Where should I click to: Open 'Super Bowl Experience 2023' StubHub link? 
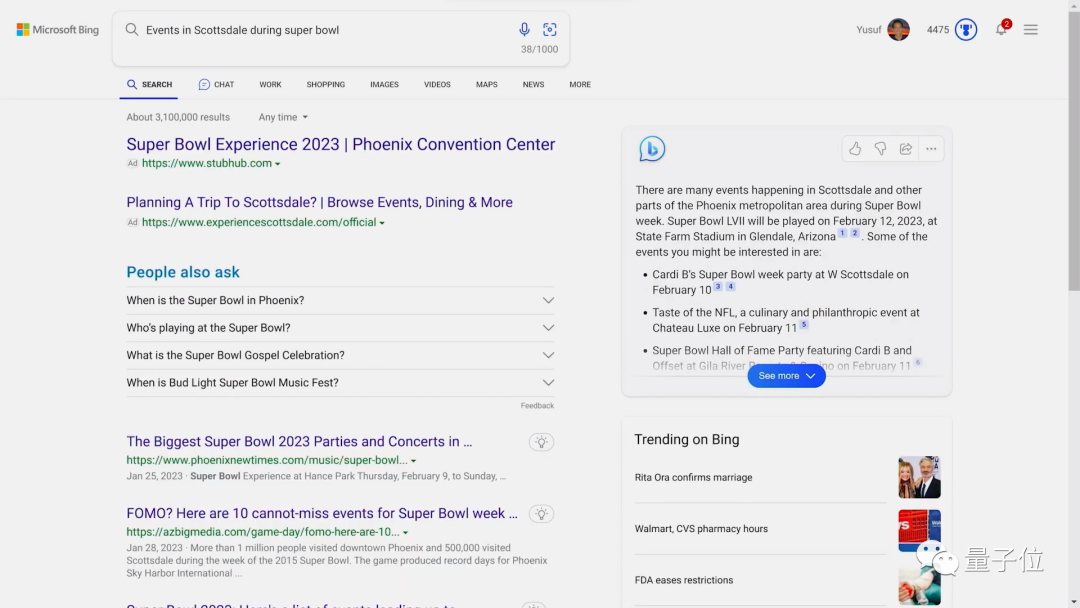coord(340,145)
